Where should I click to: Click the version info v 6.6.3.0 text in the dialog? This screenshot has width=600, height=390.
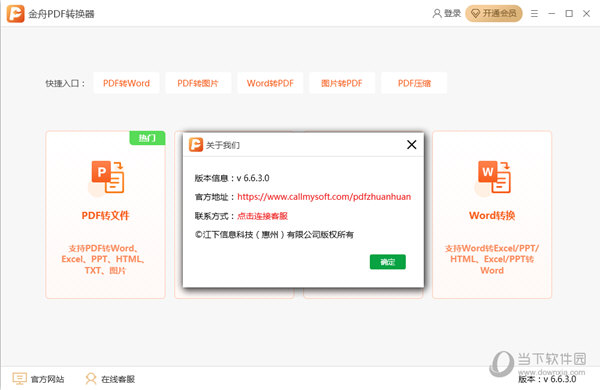click(x=232, y=178)
